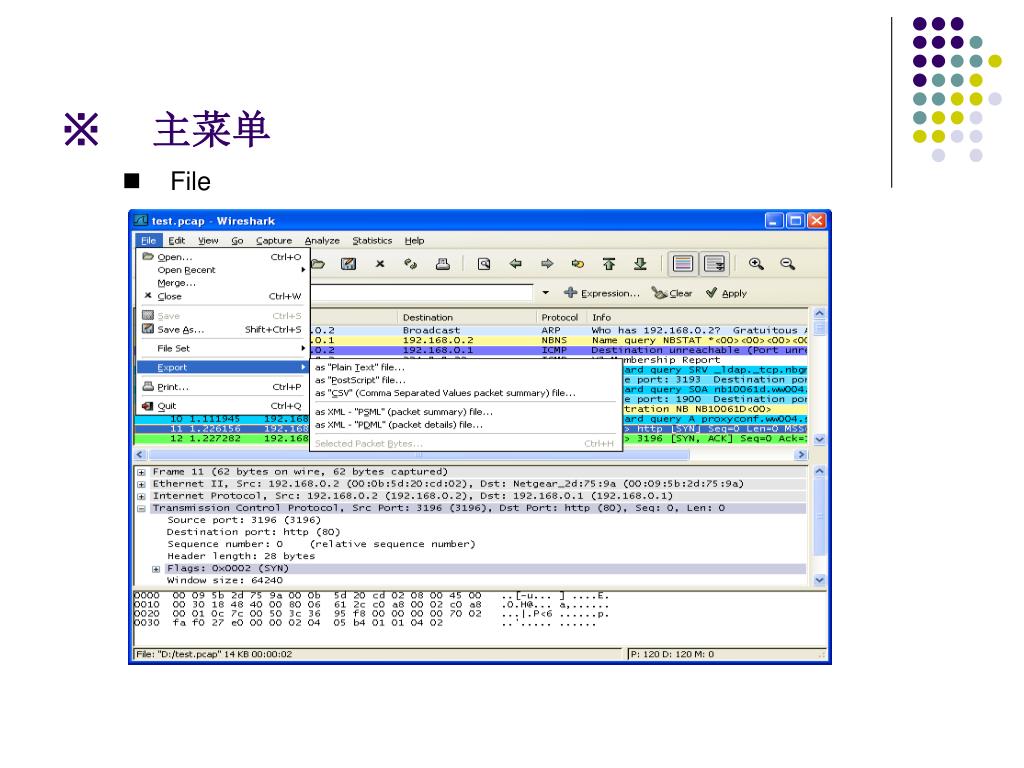
Task: Choose Quit from the File menu
Action: pyautogui.click(x=223, y=406)
